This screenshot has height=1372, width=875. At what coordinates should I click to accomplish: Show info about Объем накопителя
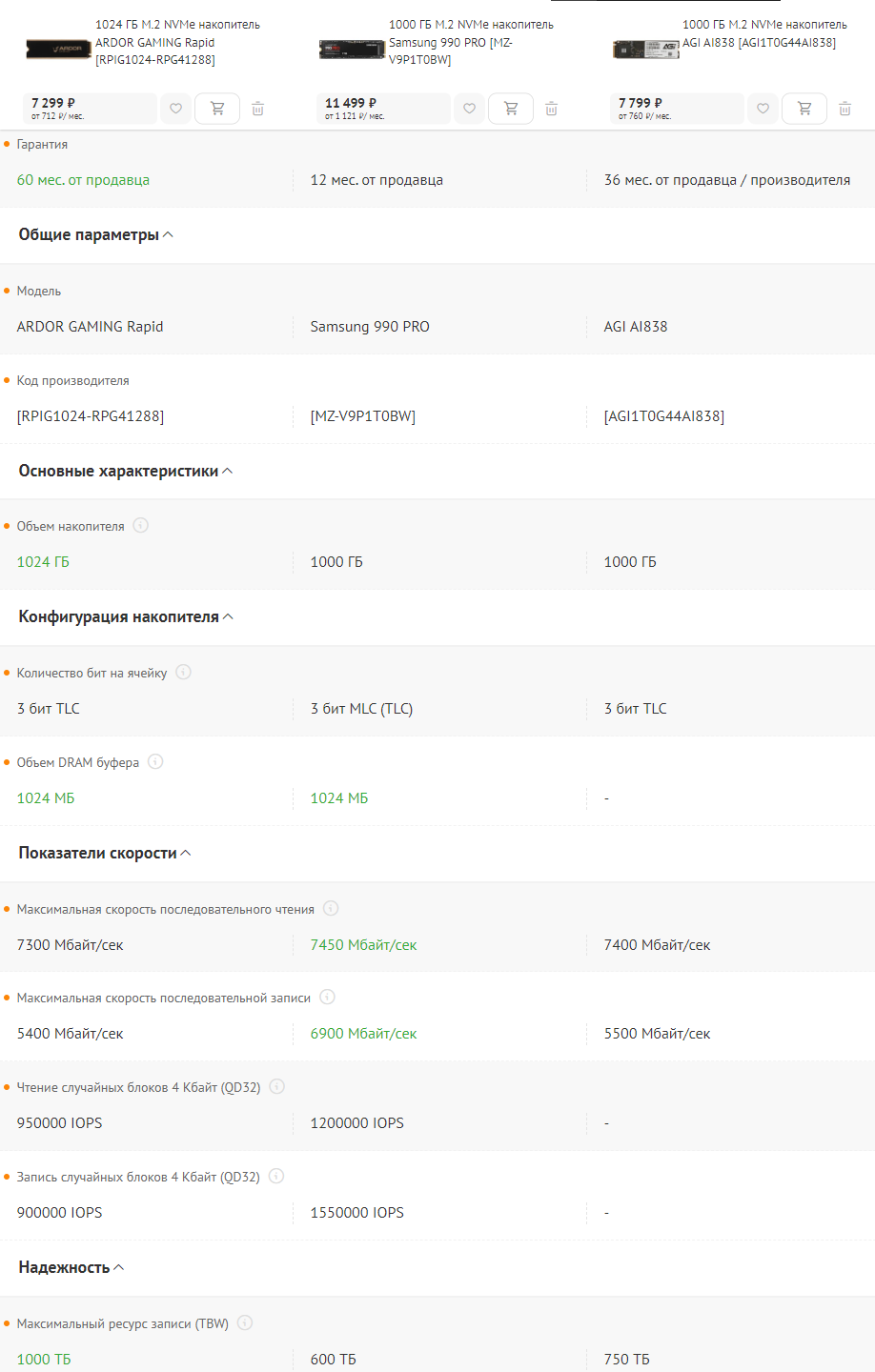140,525
